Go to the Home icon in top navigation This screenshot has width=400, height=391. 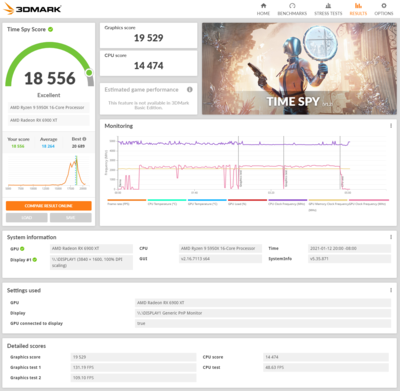(x=263, y=6)
